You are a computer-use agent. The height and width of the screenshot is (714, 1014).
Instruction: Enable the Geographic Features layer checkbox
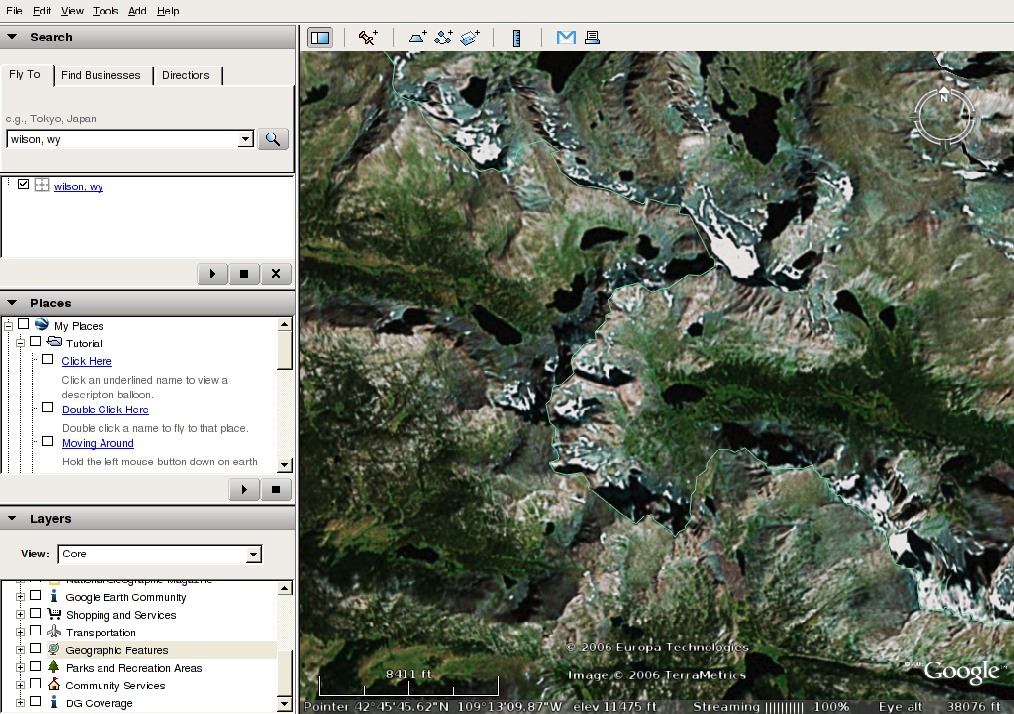coord(36,648)
